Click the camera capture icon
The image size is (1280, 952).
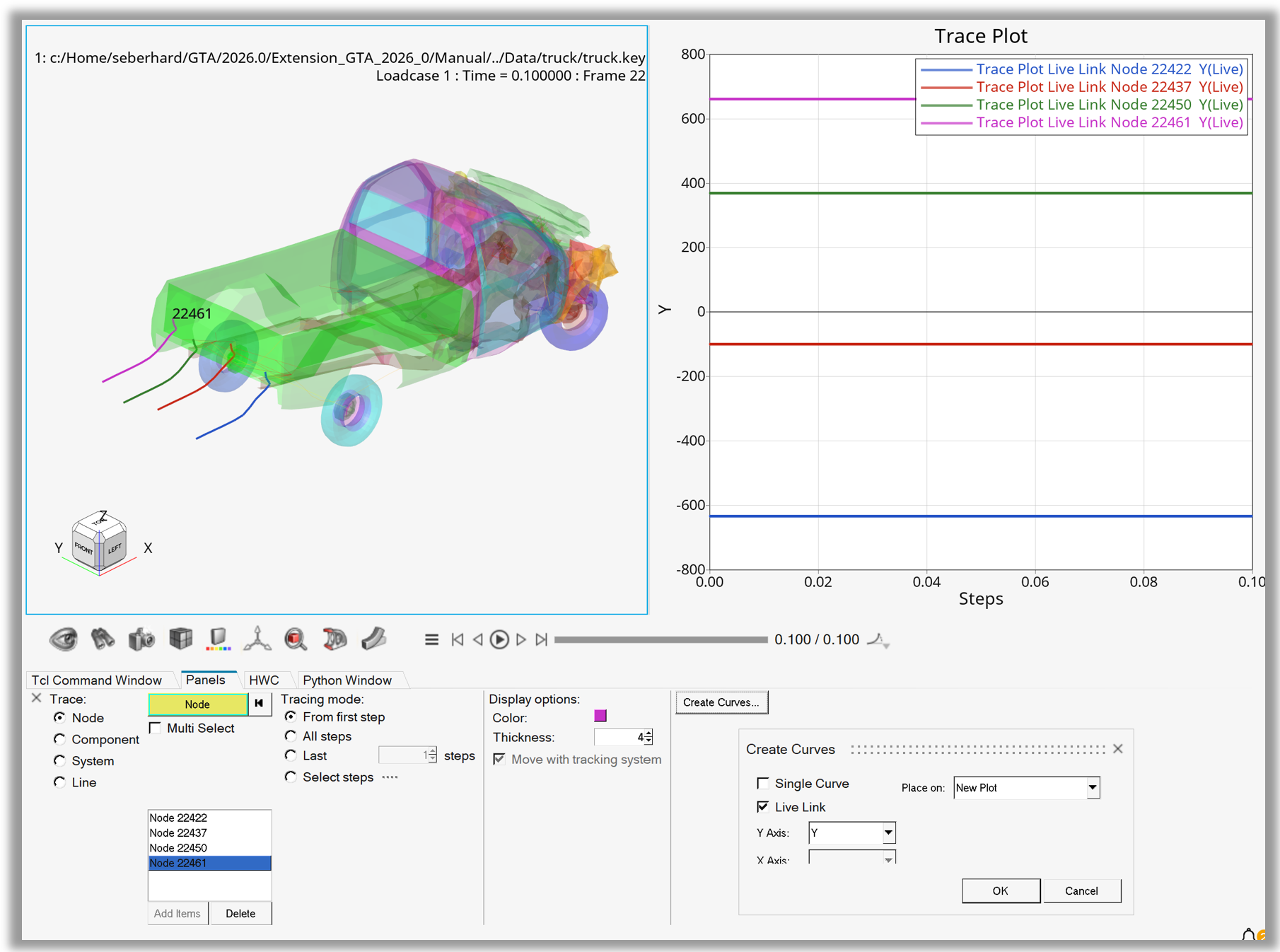[x=141, y=639]
